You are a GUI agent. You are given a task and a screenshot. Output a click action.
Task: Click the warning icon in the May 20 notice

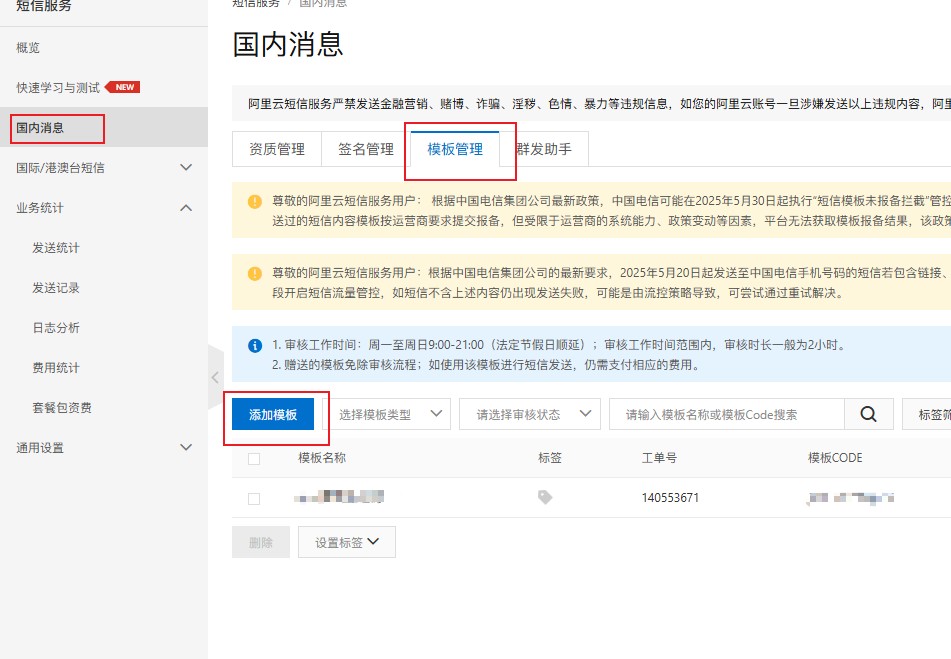coord(255,273)
